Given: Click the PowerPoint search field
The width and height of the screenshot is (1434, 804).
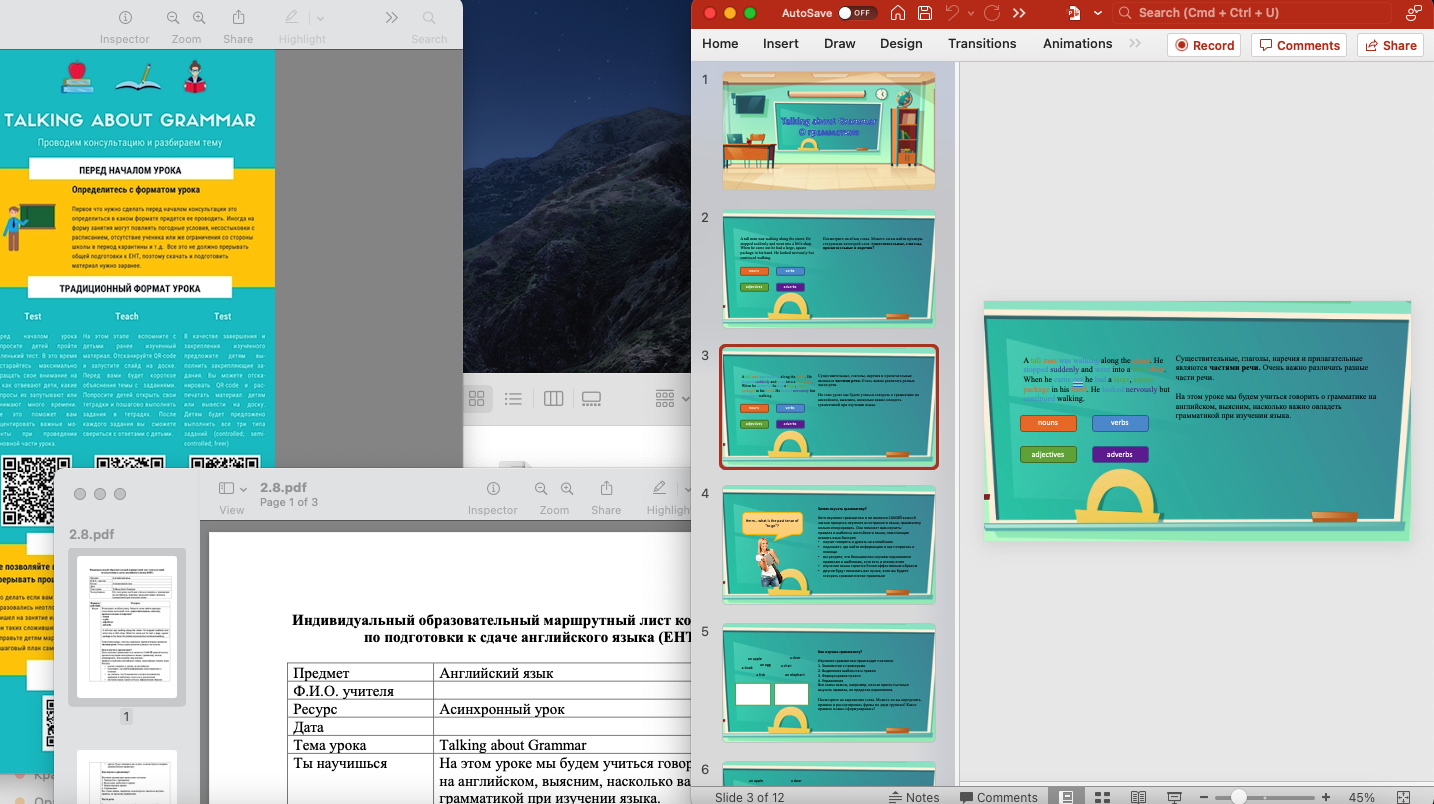Looking at the screenshot, I should 1253,13.
